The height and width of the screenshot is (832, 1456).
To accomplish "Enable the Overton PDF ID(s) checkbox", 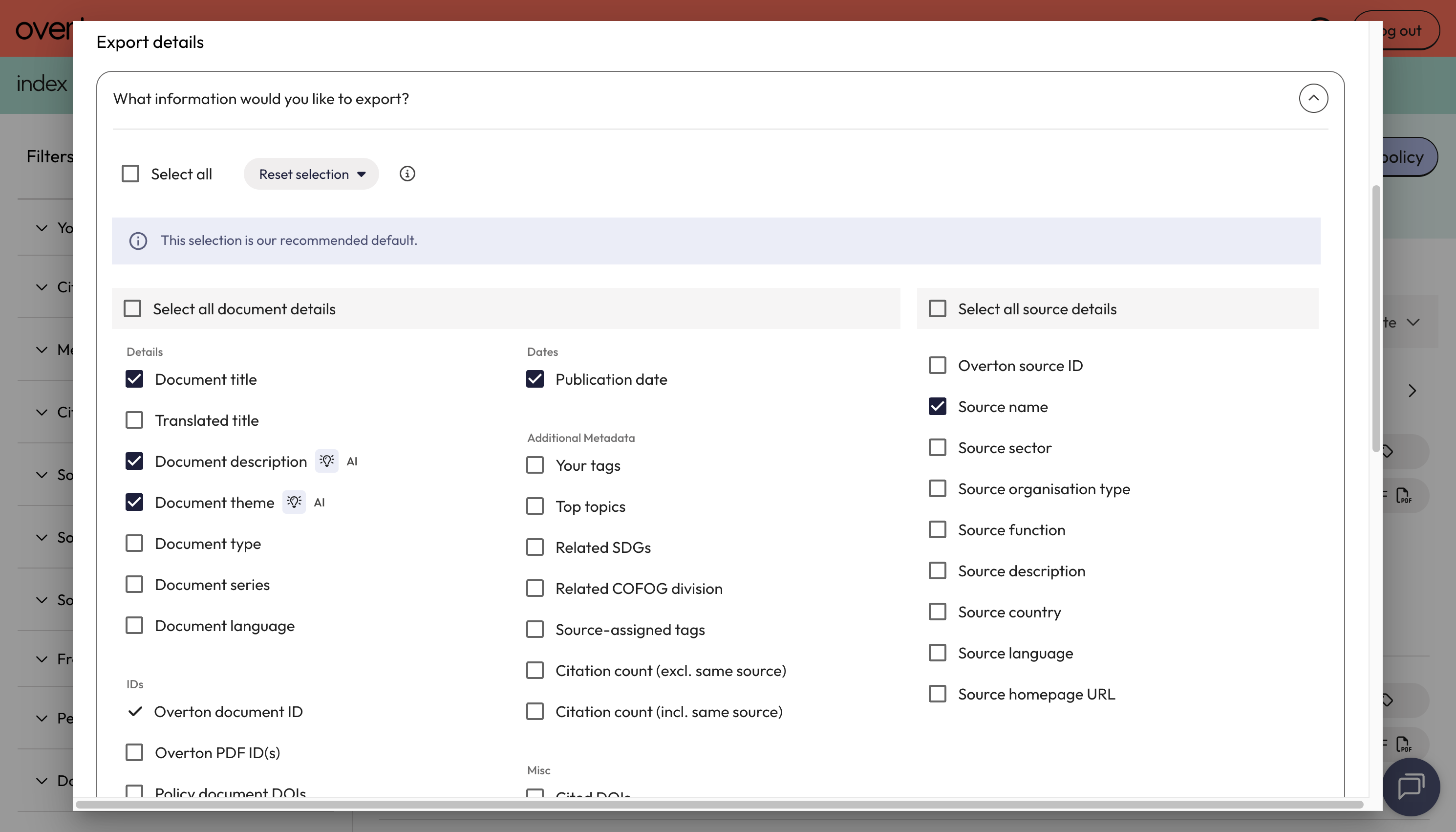I will click(134, 753).
